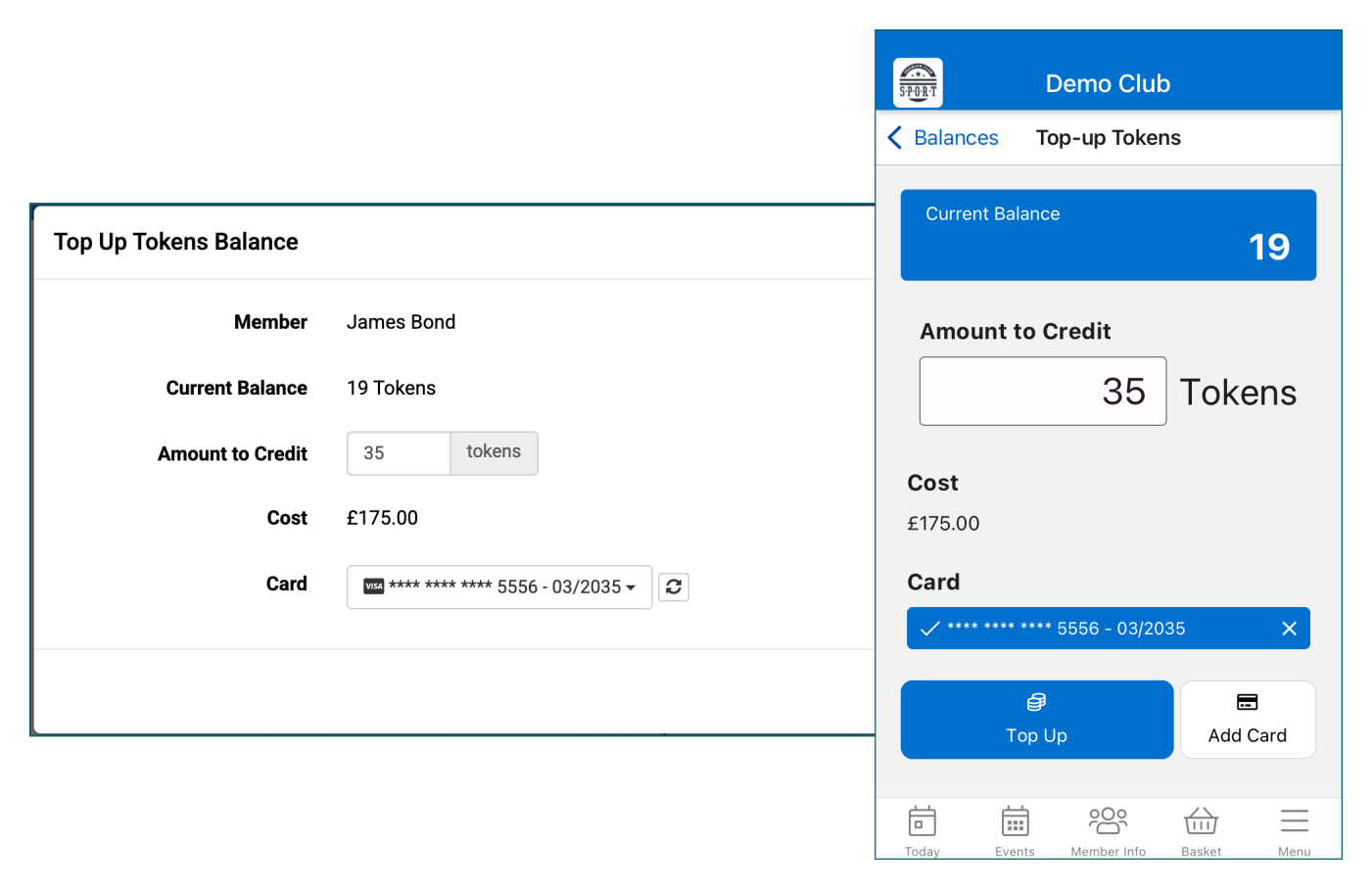Go back via the Balances link
The image size is (1372, 889).
[956, 138]
